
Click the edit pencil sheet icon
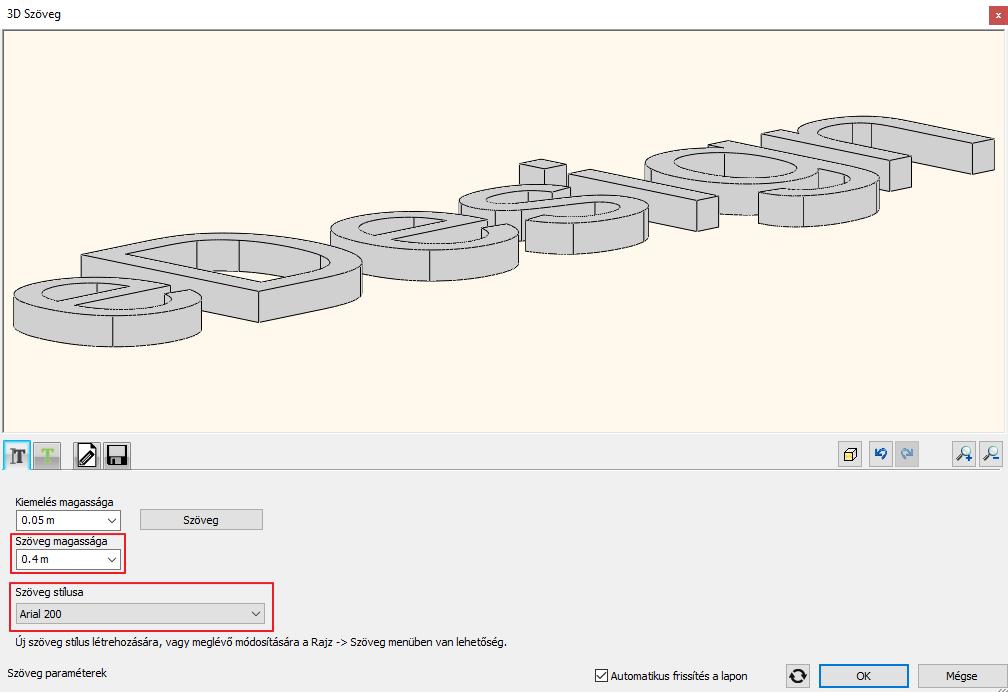coord(87,456)
